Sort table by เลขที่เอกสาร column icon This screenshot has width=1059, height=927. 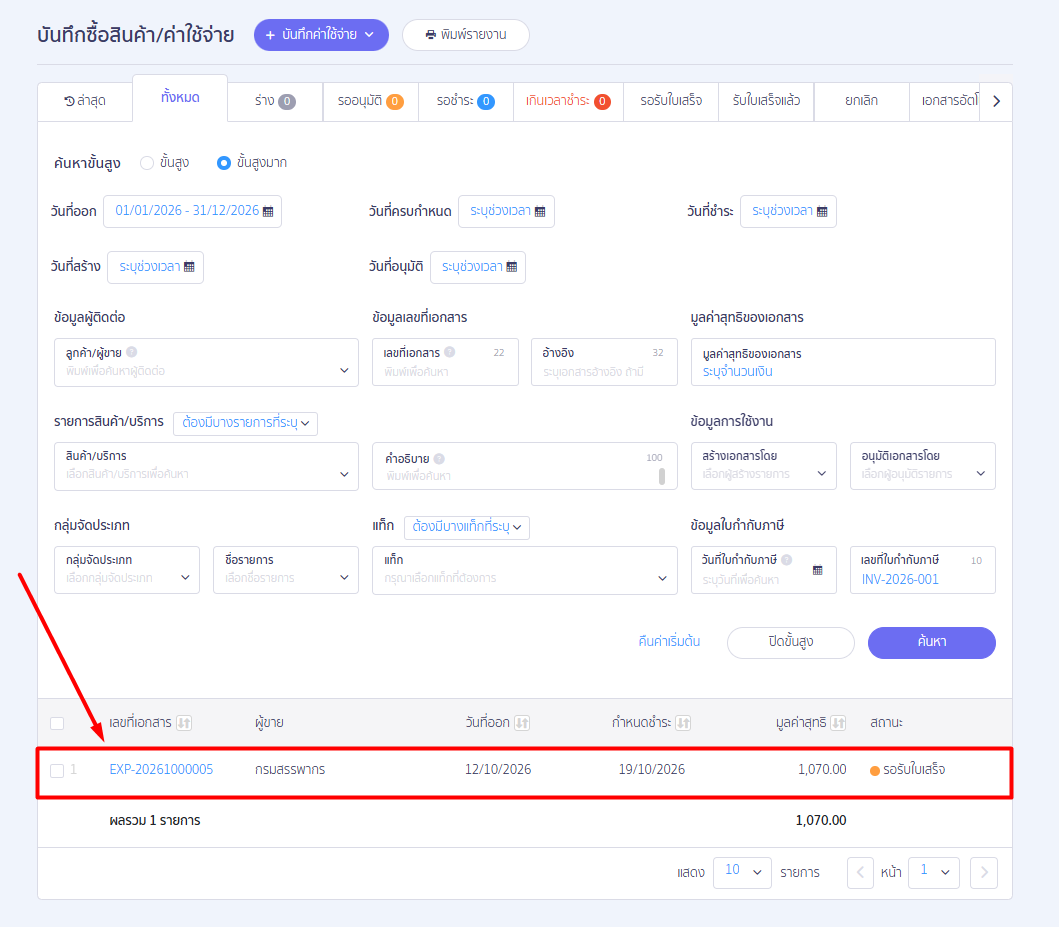(x=184, y=723)
